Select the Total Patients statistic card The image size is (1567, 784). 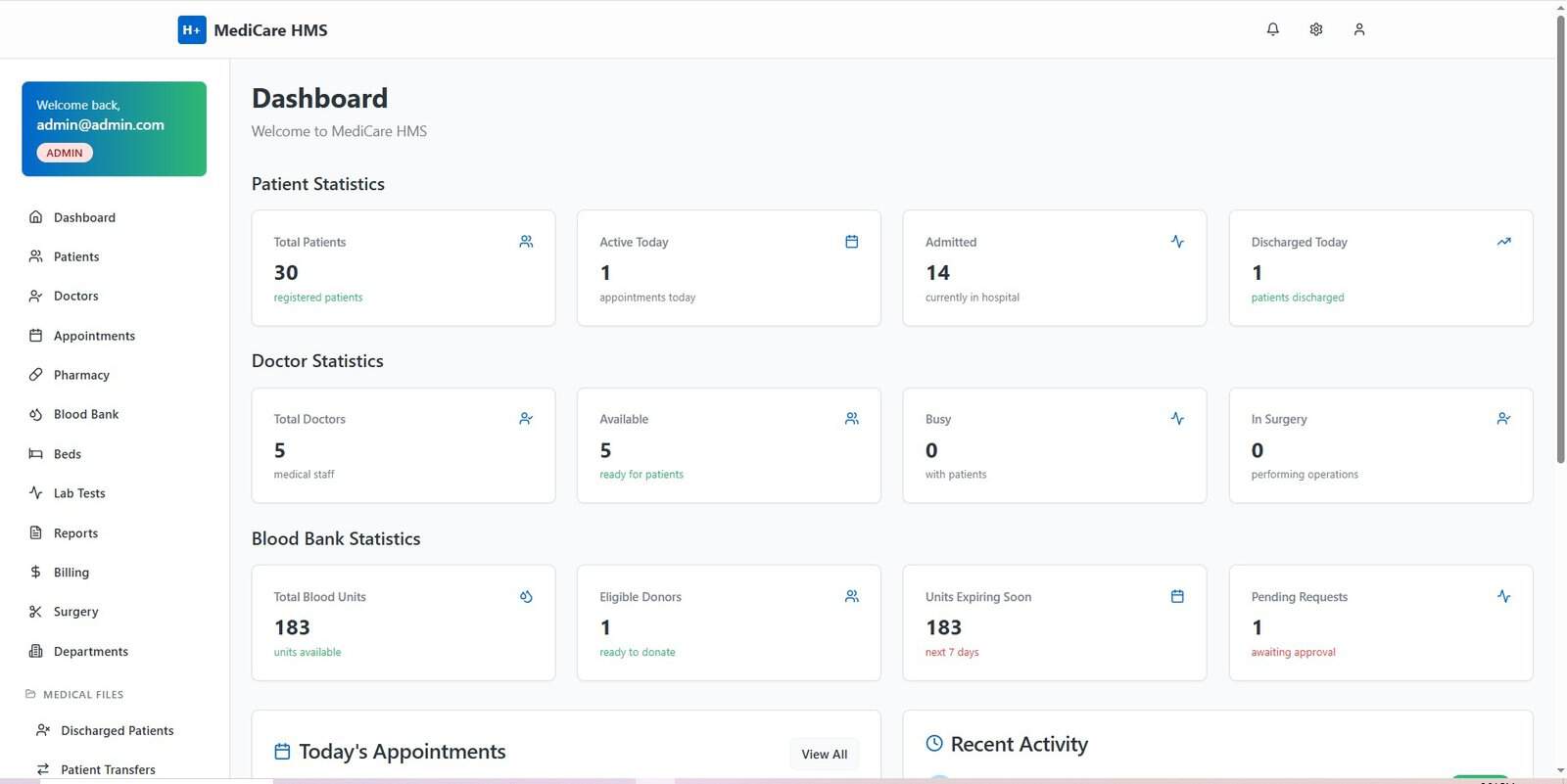tap(404, 268)
